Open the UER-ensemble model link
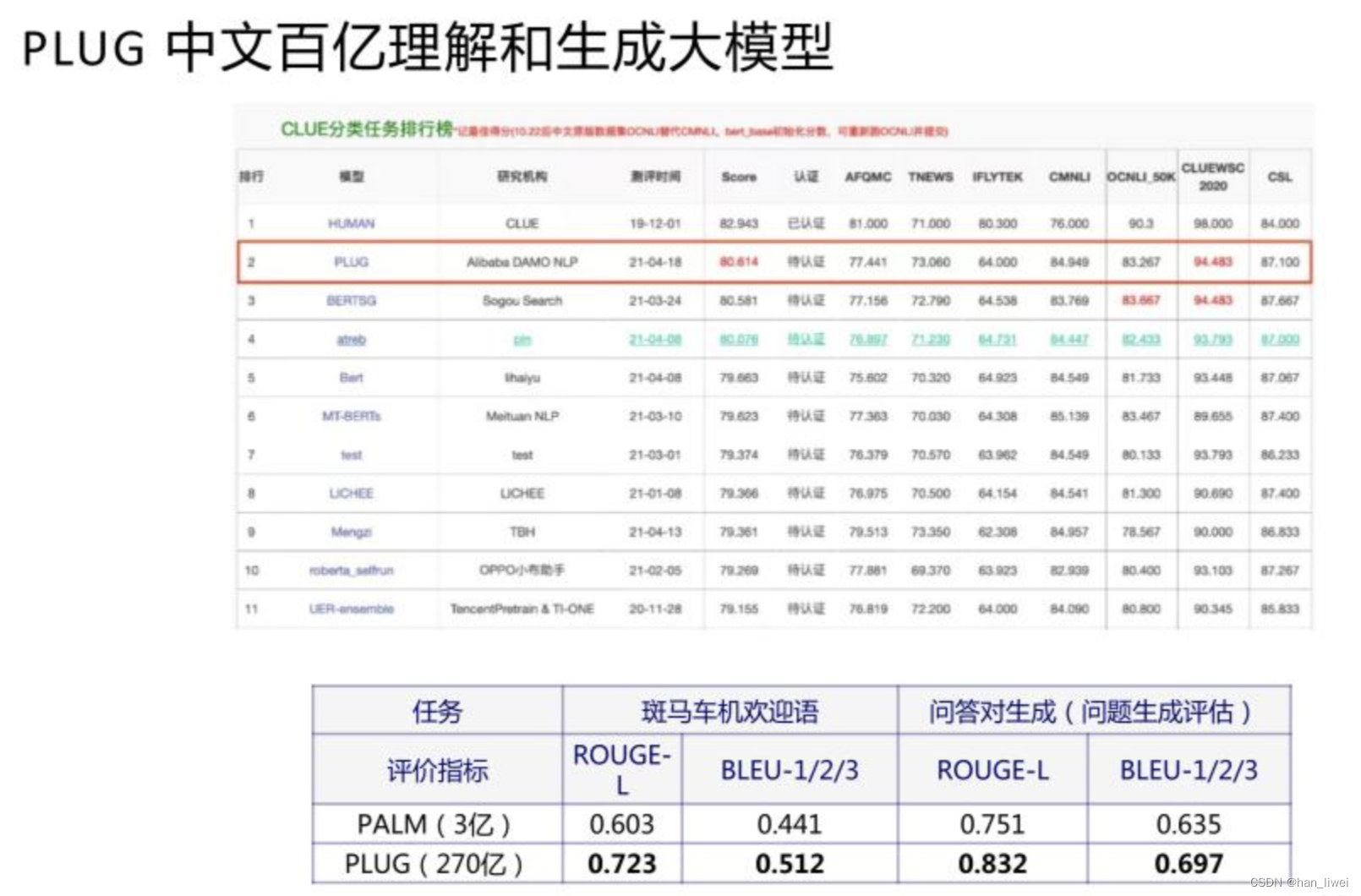This screenshot has width=1361, height=896. pos(352,609)
